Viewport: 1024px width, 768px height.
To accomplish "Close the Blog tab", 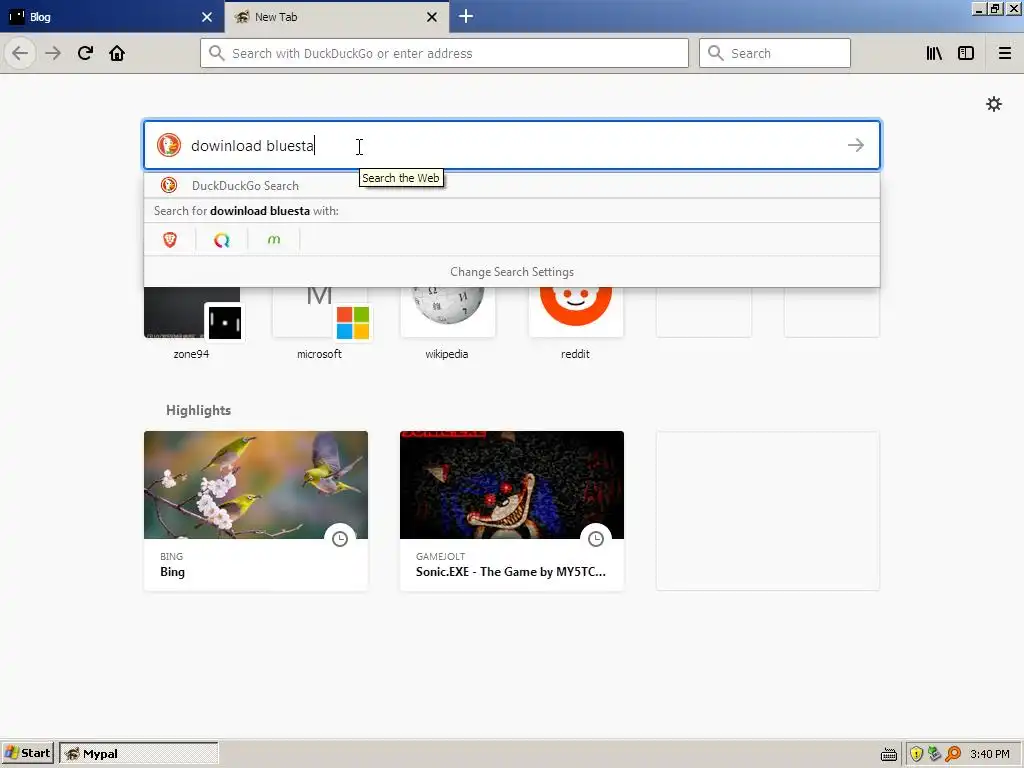I will point(207,17).
